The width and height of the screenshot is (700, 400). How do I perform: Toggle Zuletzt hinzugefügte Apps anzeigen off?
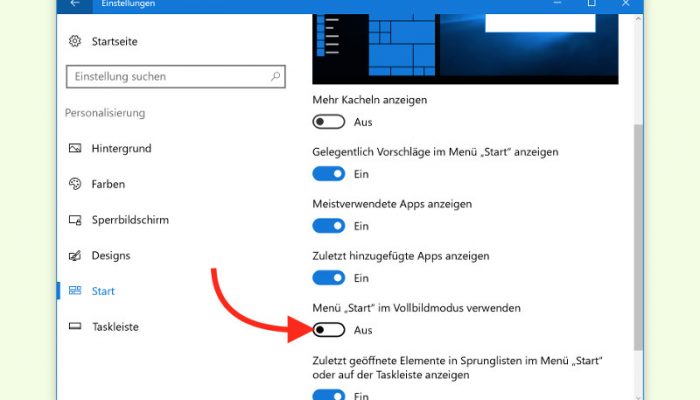click(x=329, y=278)
